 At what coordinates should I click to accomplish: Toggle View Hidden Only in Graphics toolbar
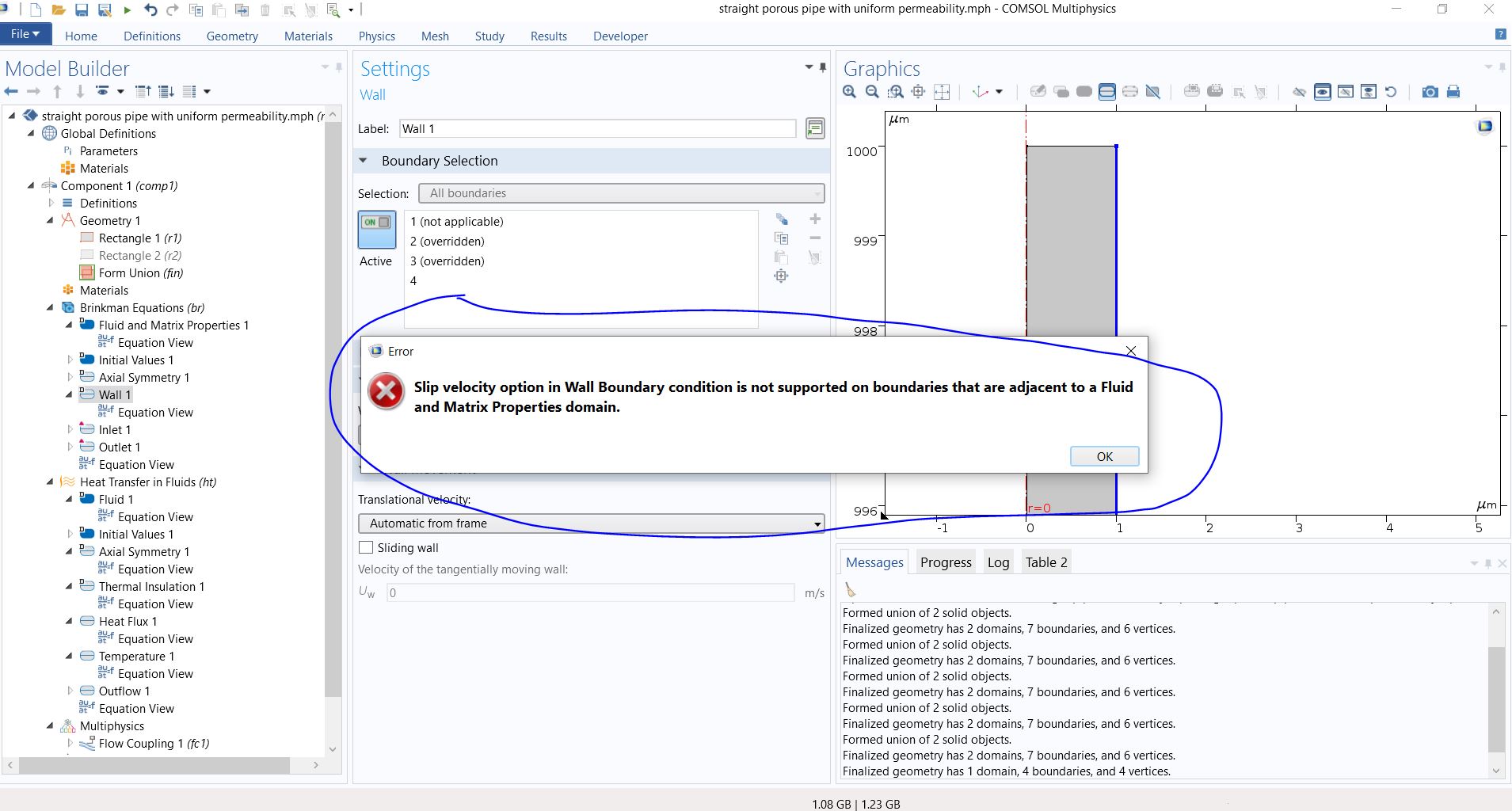[1346, 92]
